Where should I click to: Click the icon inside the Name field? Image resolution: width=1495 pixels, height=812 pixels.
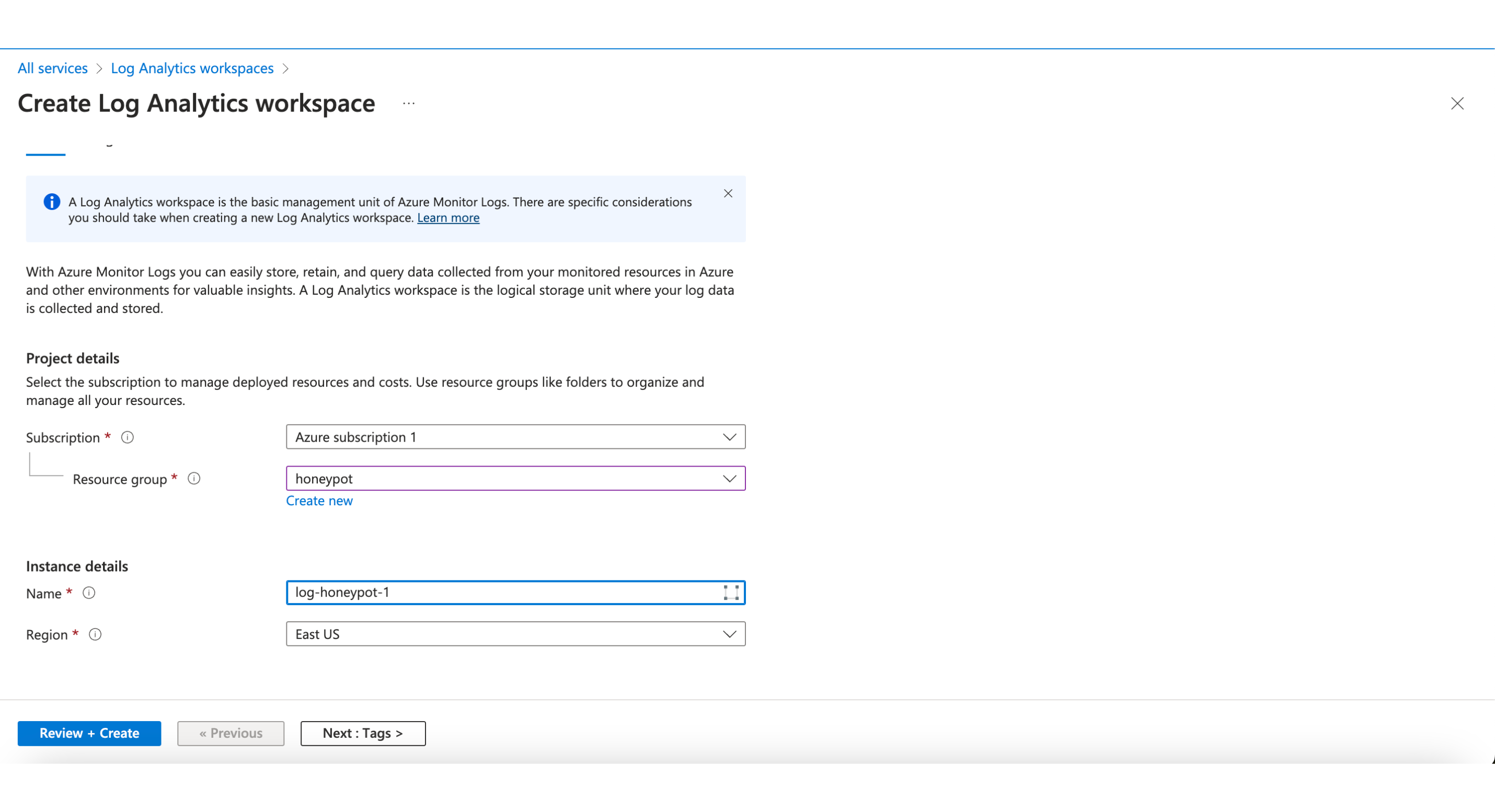coord(731,592)
